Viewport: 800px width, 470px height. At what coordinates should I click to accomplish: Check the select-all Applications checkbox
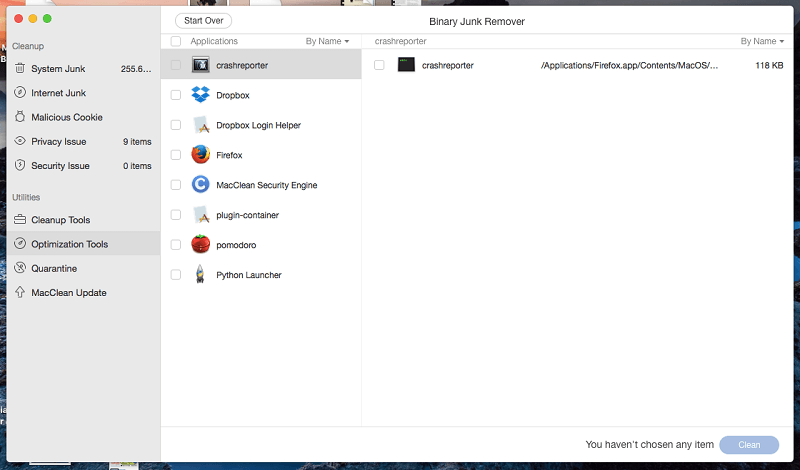(x=176, y=41)
